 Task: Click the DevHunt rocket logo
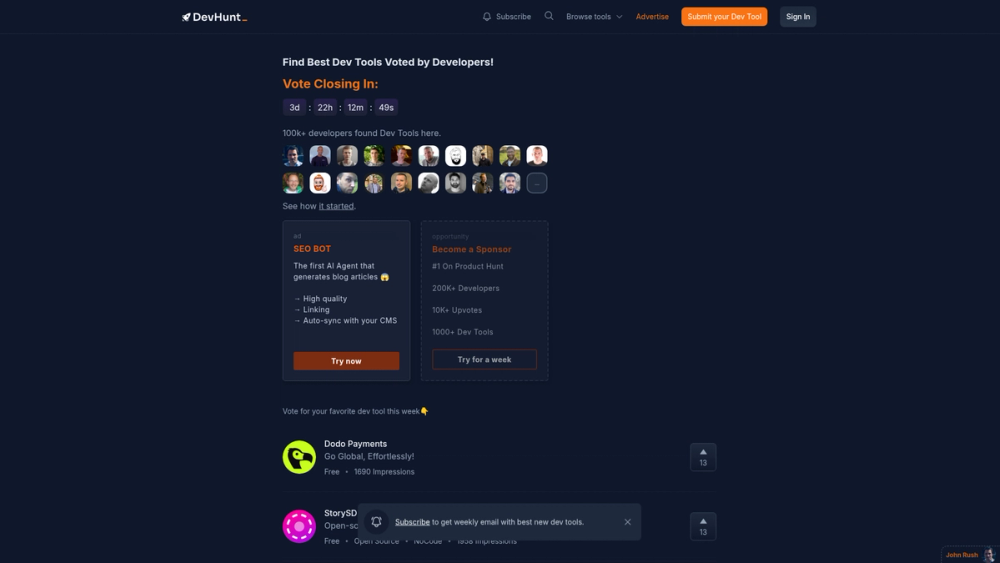(x=214, y=17)
